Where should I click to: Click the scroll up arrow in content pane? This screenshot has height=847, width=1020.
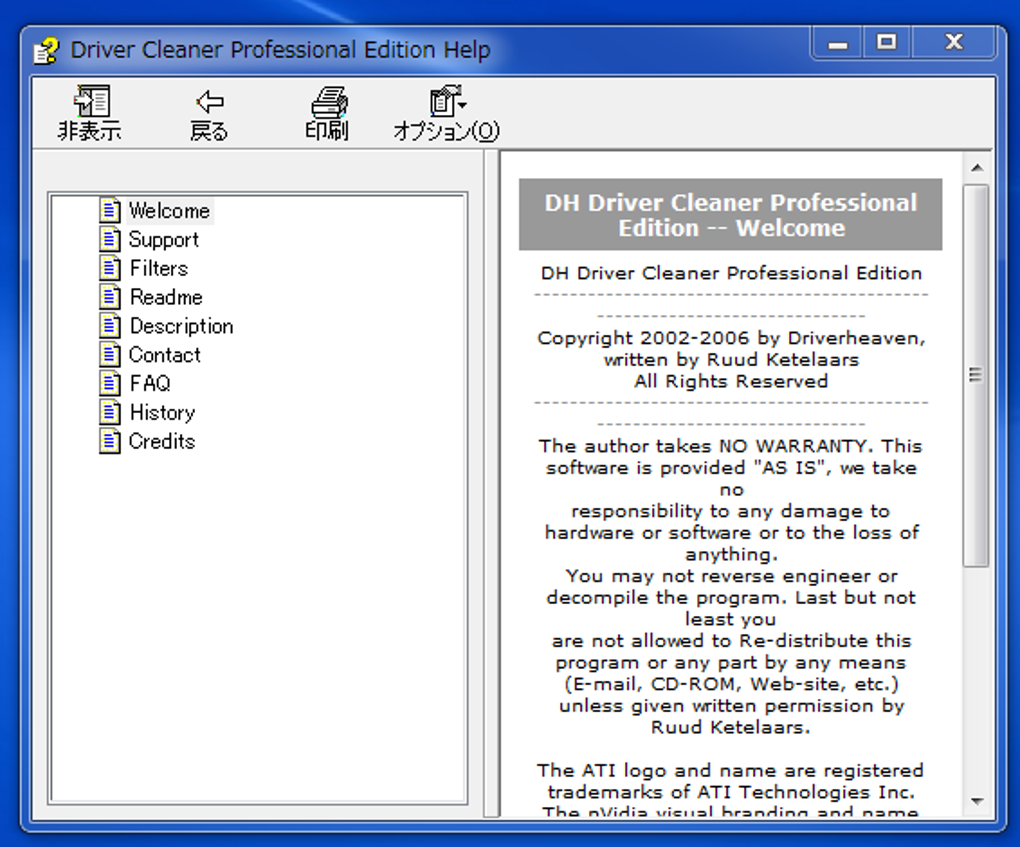[x=976, y=168]
